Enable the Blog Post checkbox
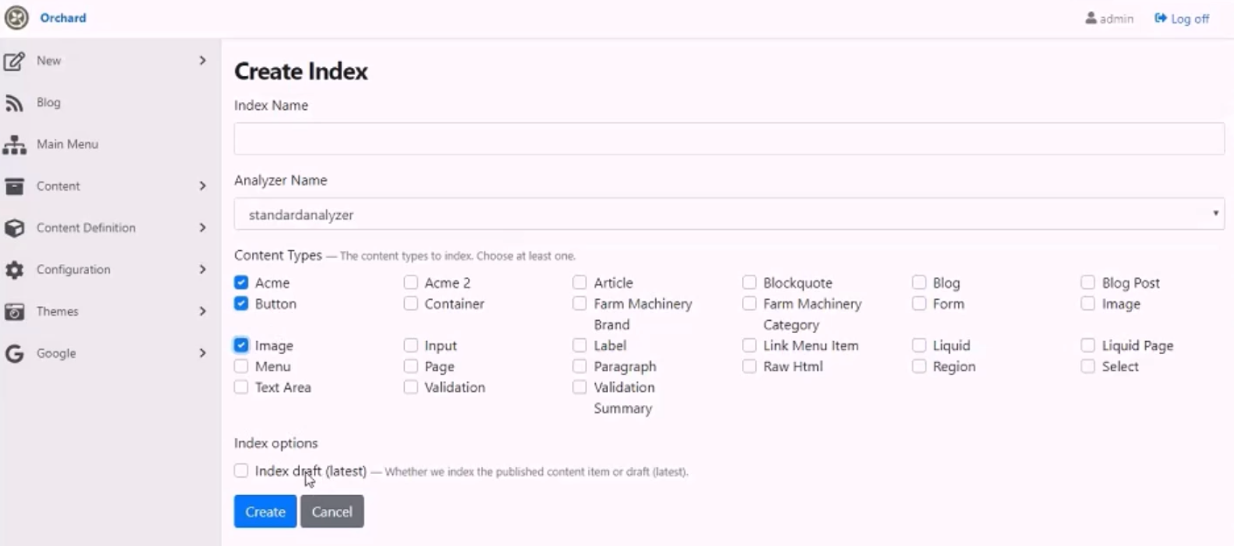 [1088, 283]
